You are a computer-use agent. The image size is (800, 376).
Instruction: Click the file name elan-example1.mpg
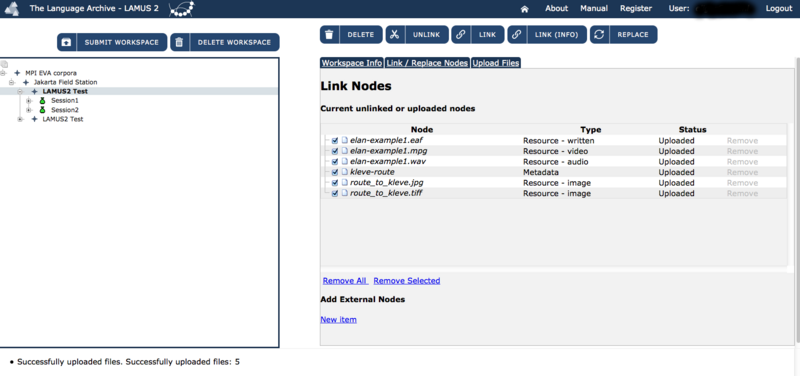pos(389,151)
